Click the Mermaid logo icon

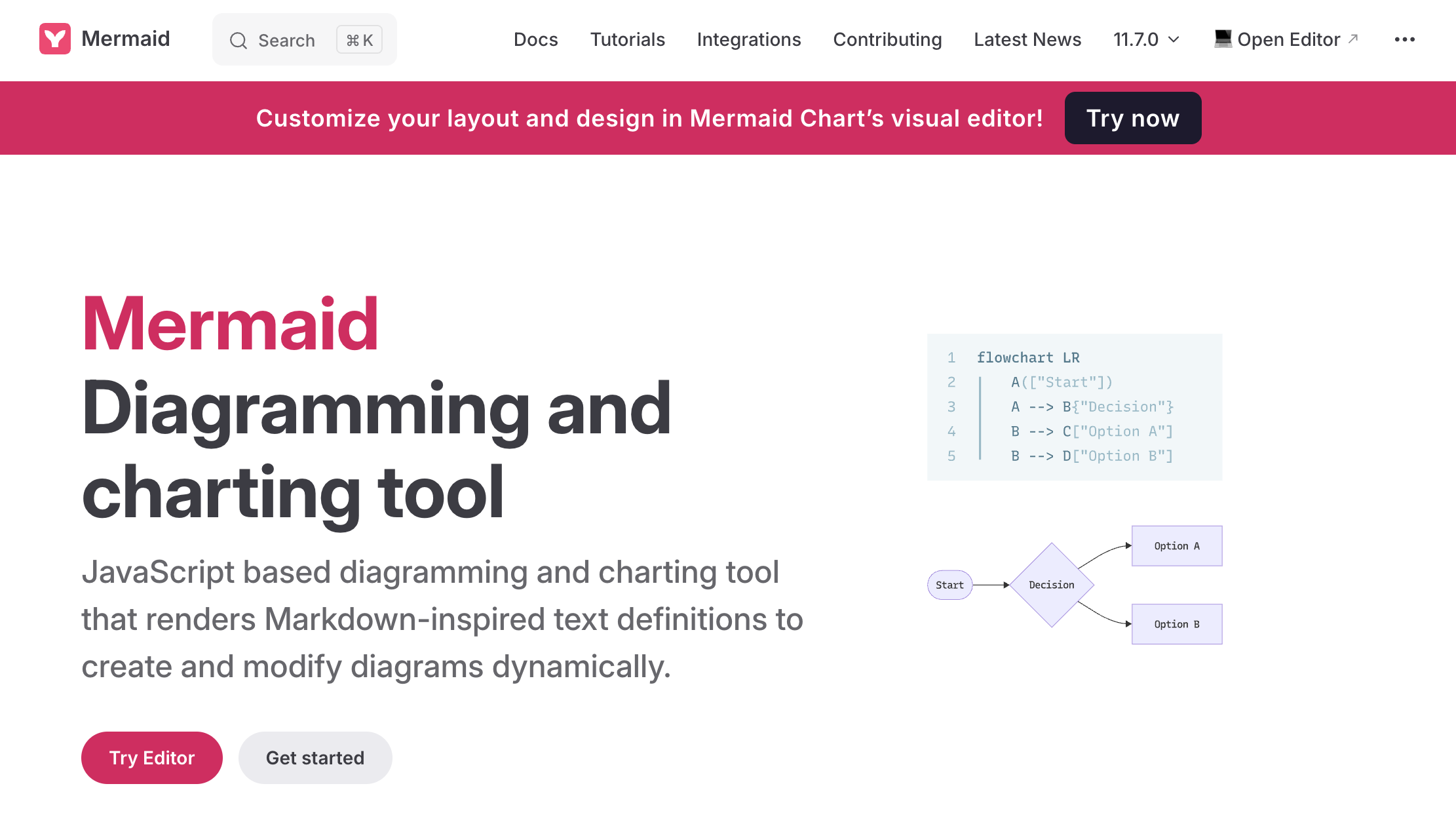[55, 39]
